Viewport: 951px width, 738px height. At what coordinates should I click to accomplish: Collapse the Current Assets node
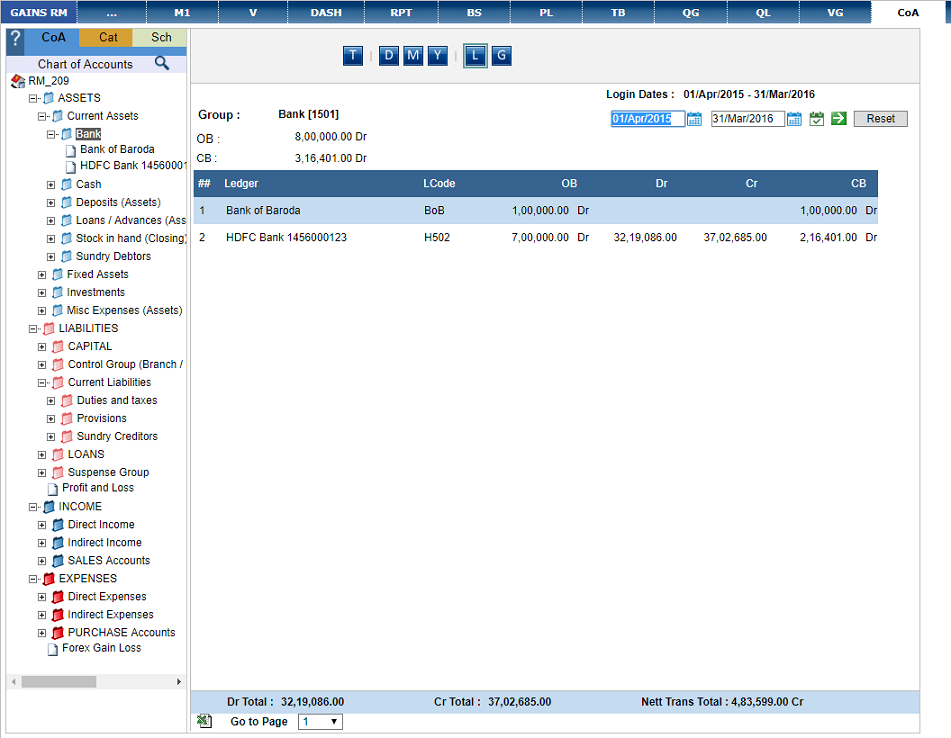click(42, 116)
